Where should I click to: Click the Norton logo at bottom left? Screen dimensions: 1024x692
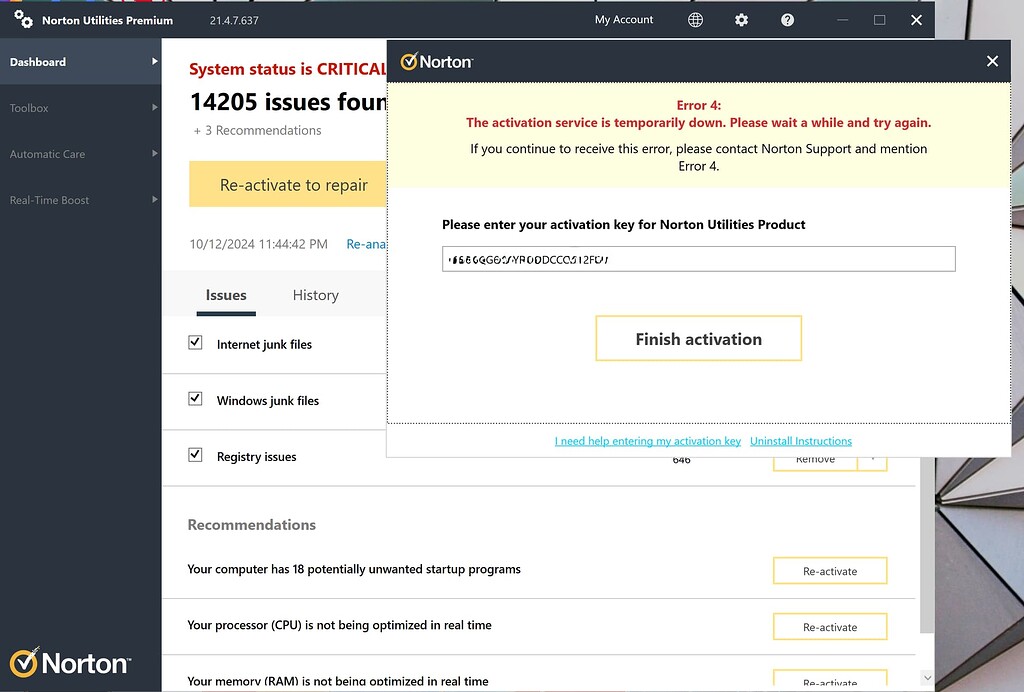[70, 663]
